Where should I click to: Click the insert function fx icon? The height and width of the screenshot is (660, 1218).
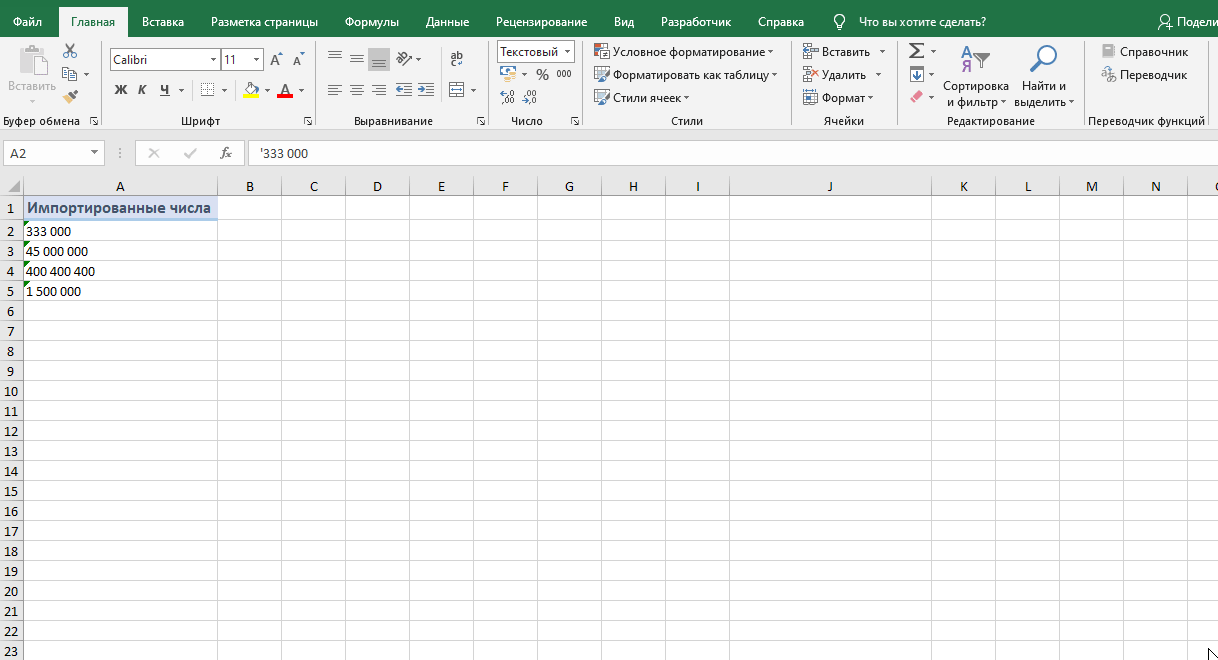pyautogui.click(x=226, y=153)
